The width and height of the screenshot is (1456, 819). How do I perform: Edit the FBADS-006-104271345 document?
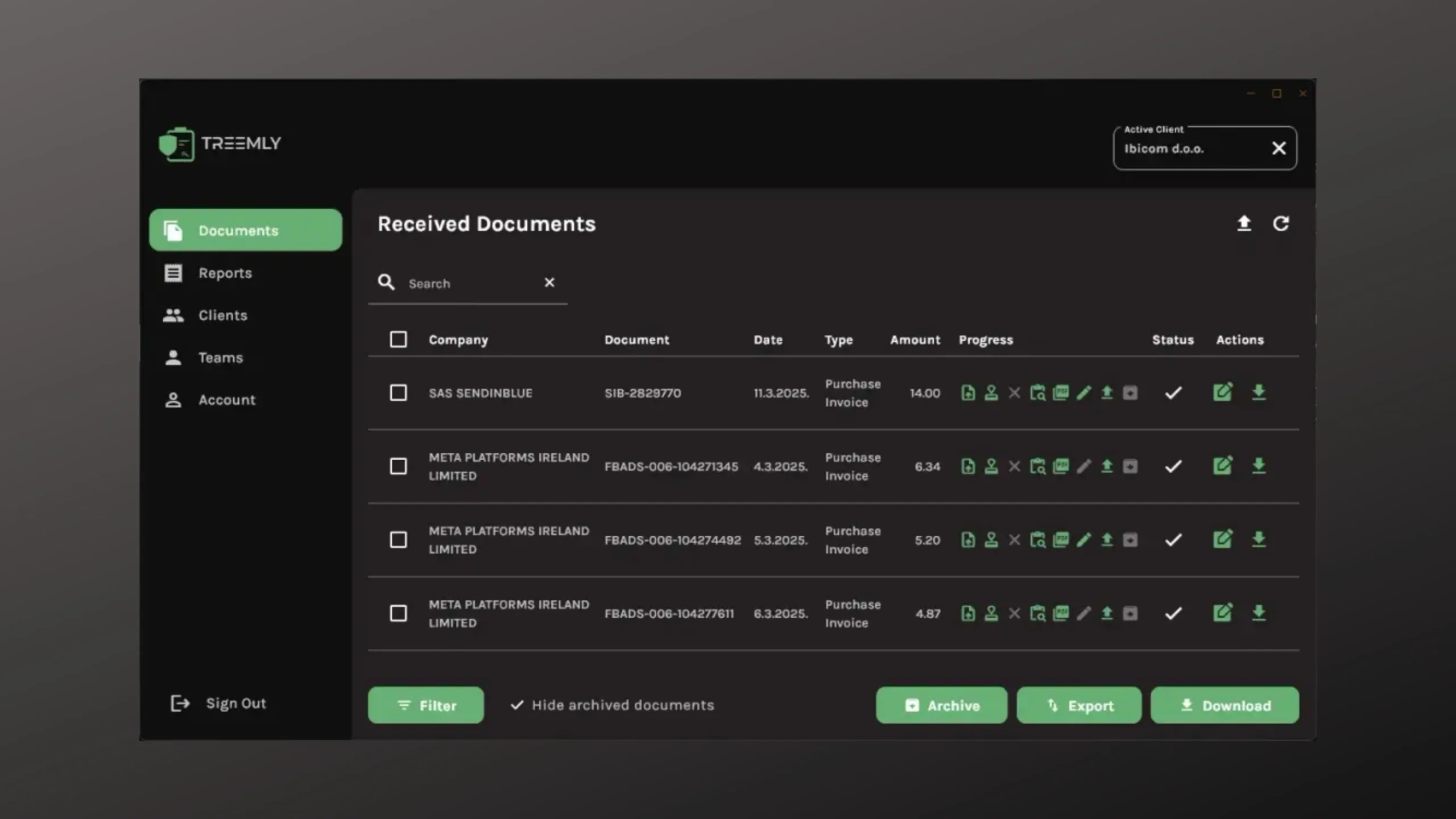pyautogui.click(x=1222, y=465)
